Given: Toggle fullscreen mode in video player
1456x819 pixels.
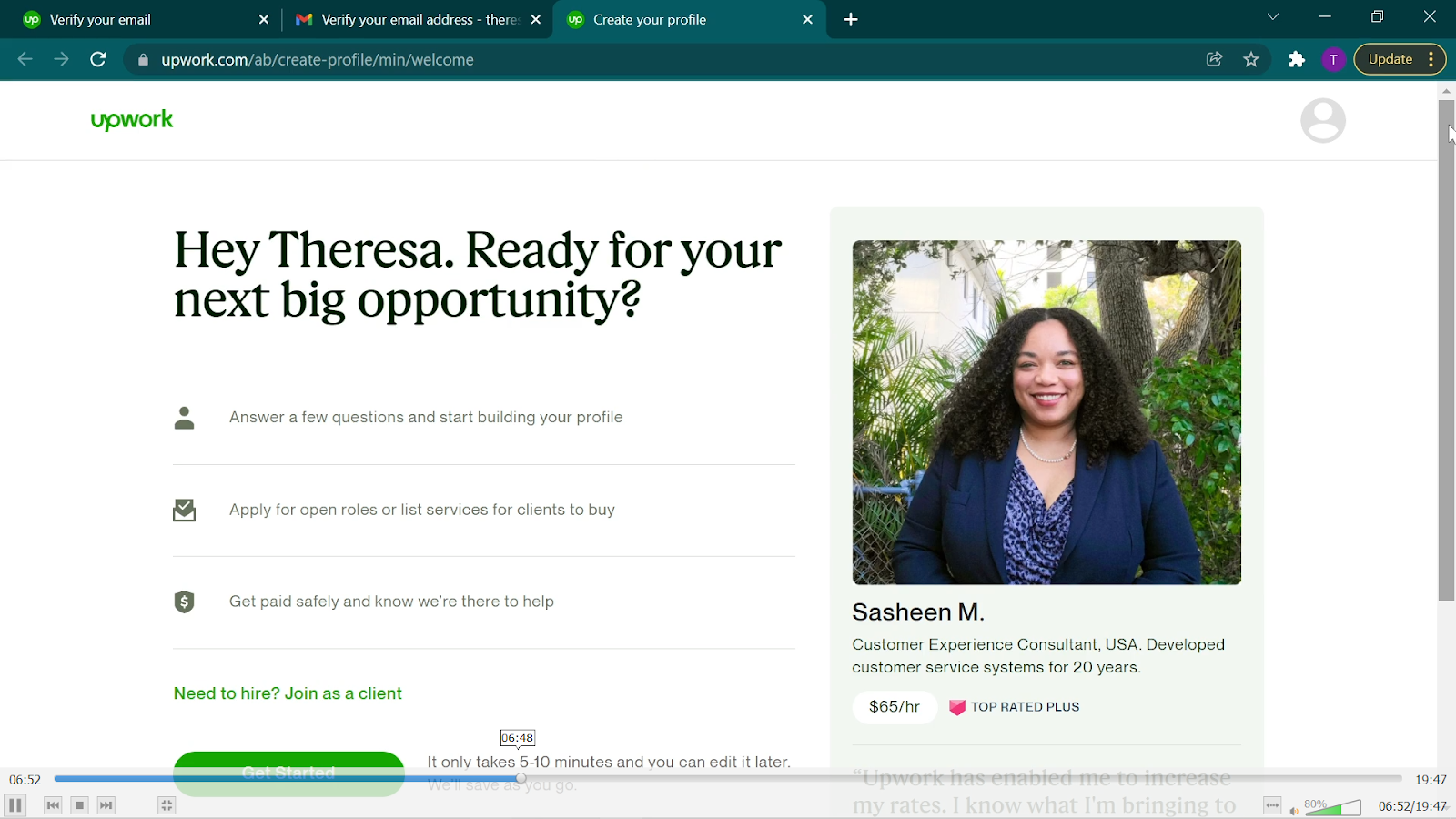Looking at the screenshot, I should click(166, 805).
